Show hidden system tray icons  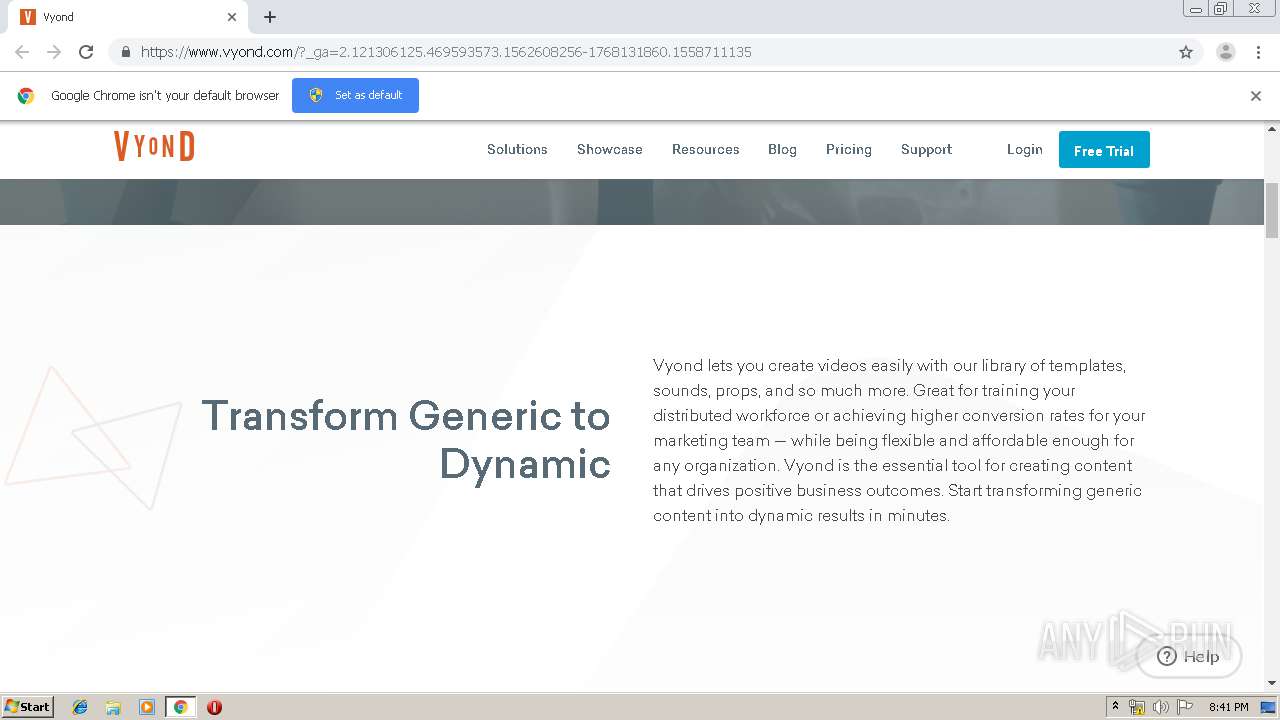[1115, 707]
